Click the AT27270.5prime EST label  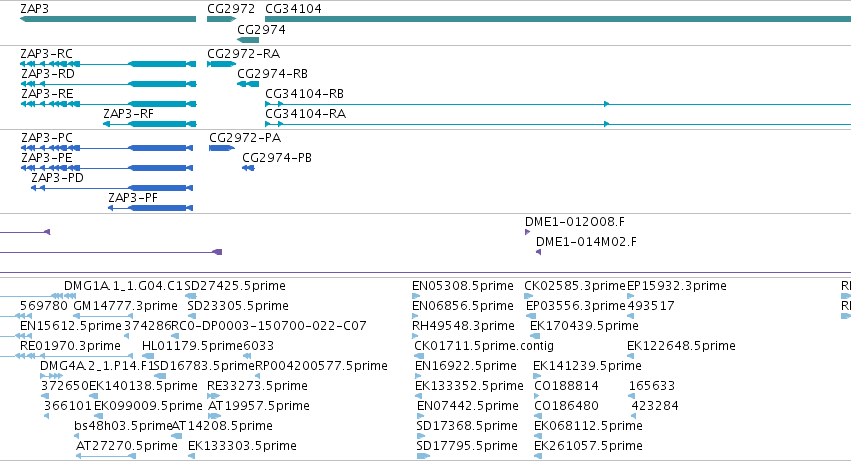tap(126, 447)
